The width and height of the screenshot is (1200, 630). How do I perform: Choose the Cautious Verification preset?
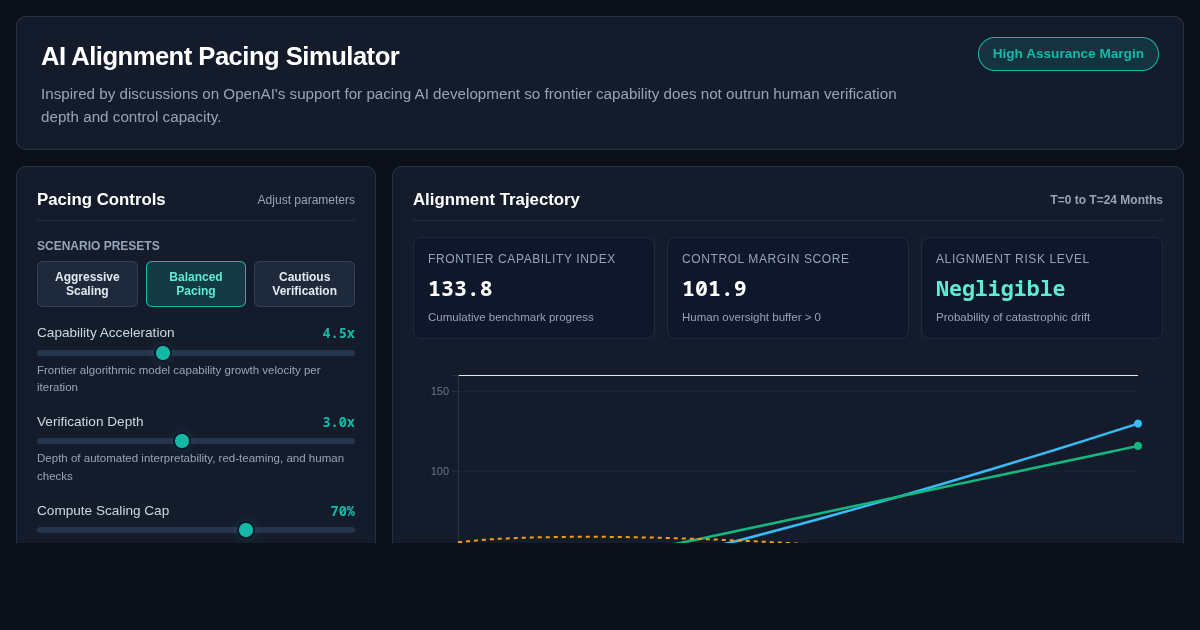point(304,284)
